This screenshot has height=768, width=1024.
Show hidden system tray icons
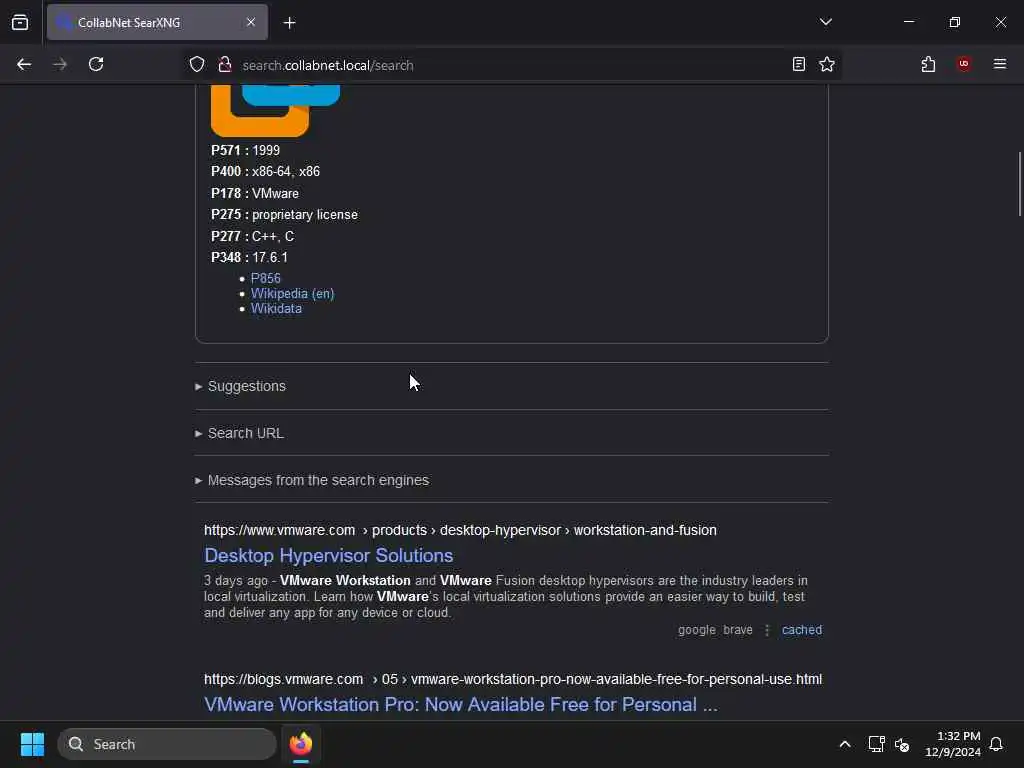click(x=844, y=744)
